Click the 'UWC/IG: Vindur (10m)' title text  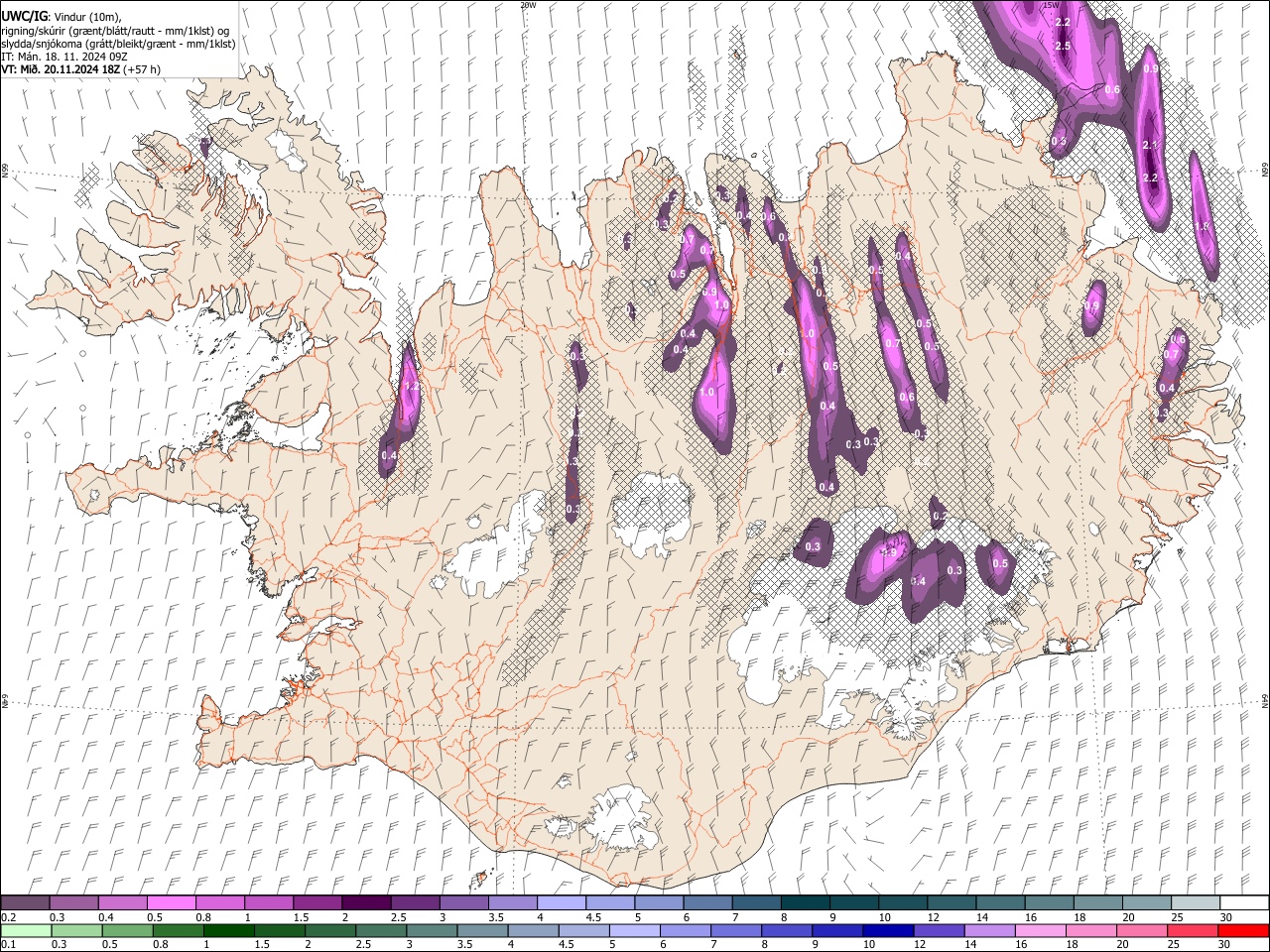(x=62, y=16)
